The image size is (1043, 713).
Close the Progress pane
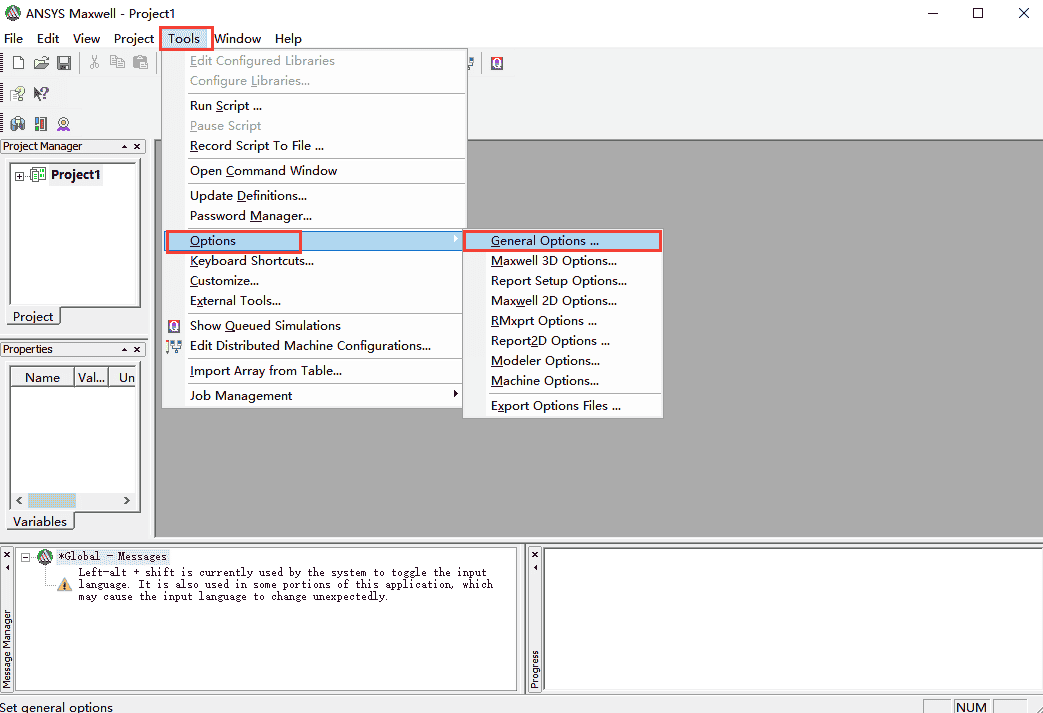click(535, 554)
